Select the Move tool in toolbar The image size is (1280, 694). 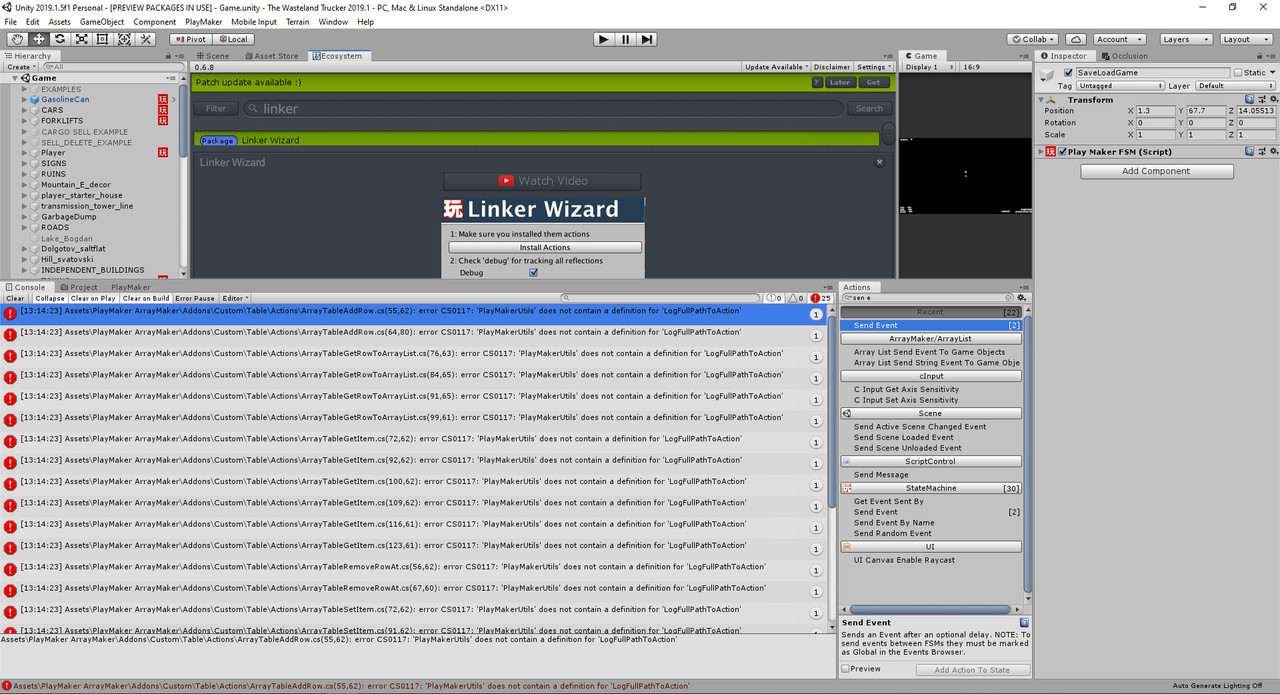coord(39,39)
